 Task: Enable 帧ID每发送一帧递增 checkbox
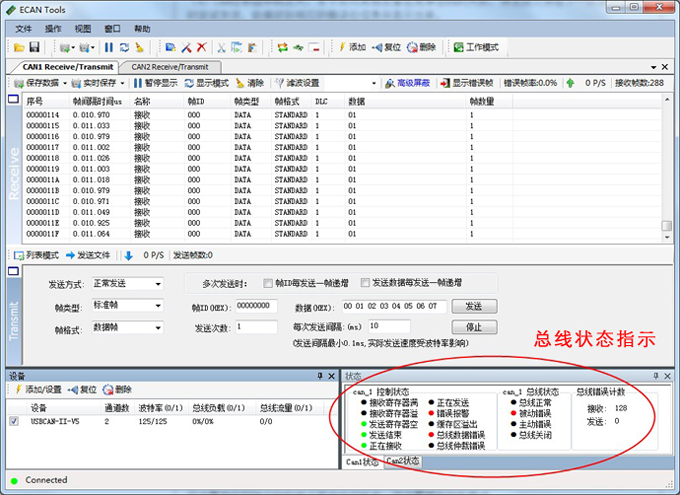268,283
